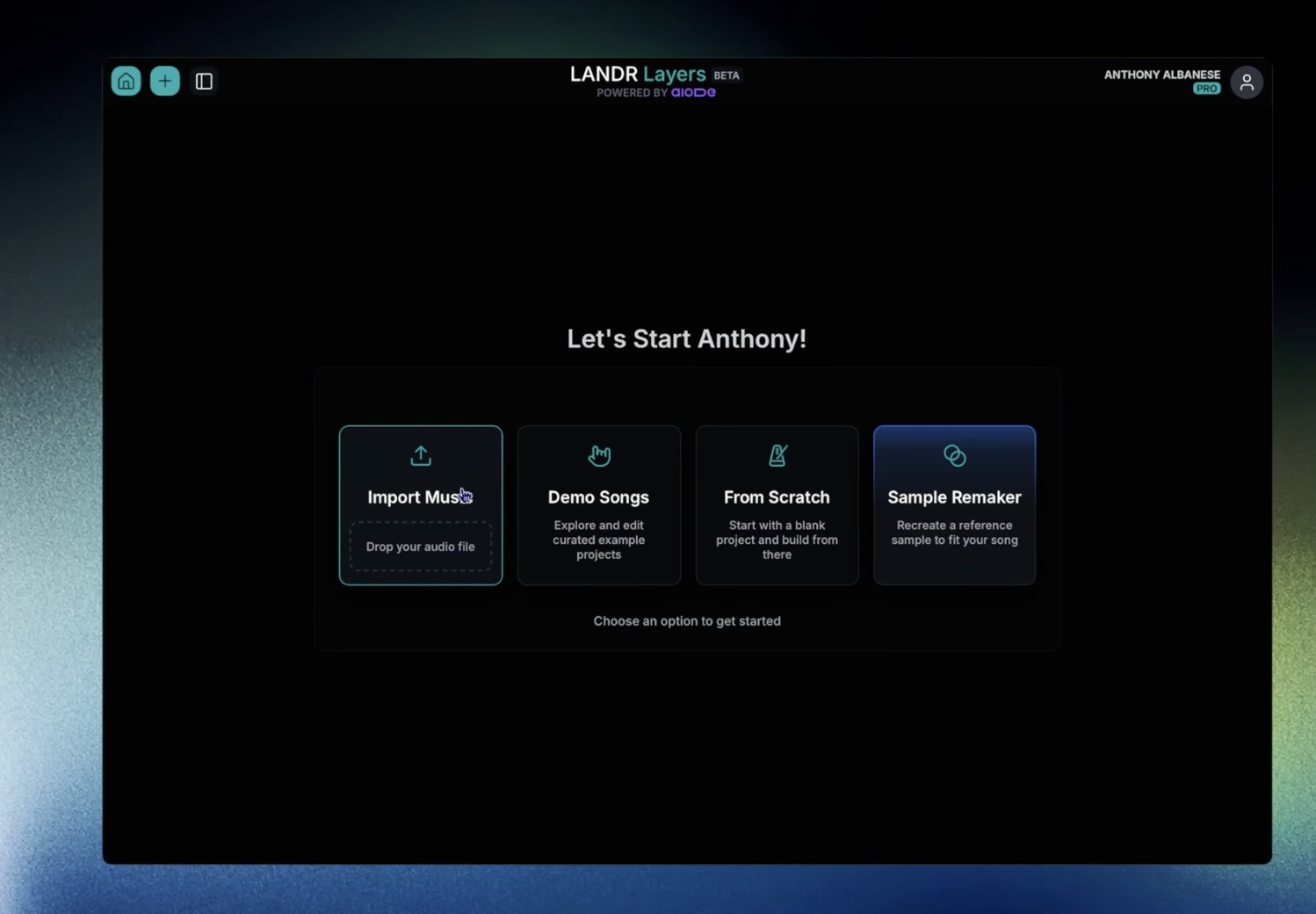Click the 'POWERED BY aiode' text
The height and width of the screenshot is (914, 1316).
[x=656, y=92]
